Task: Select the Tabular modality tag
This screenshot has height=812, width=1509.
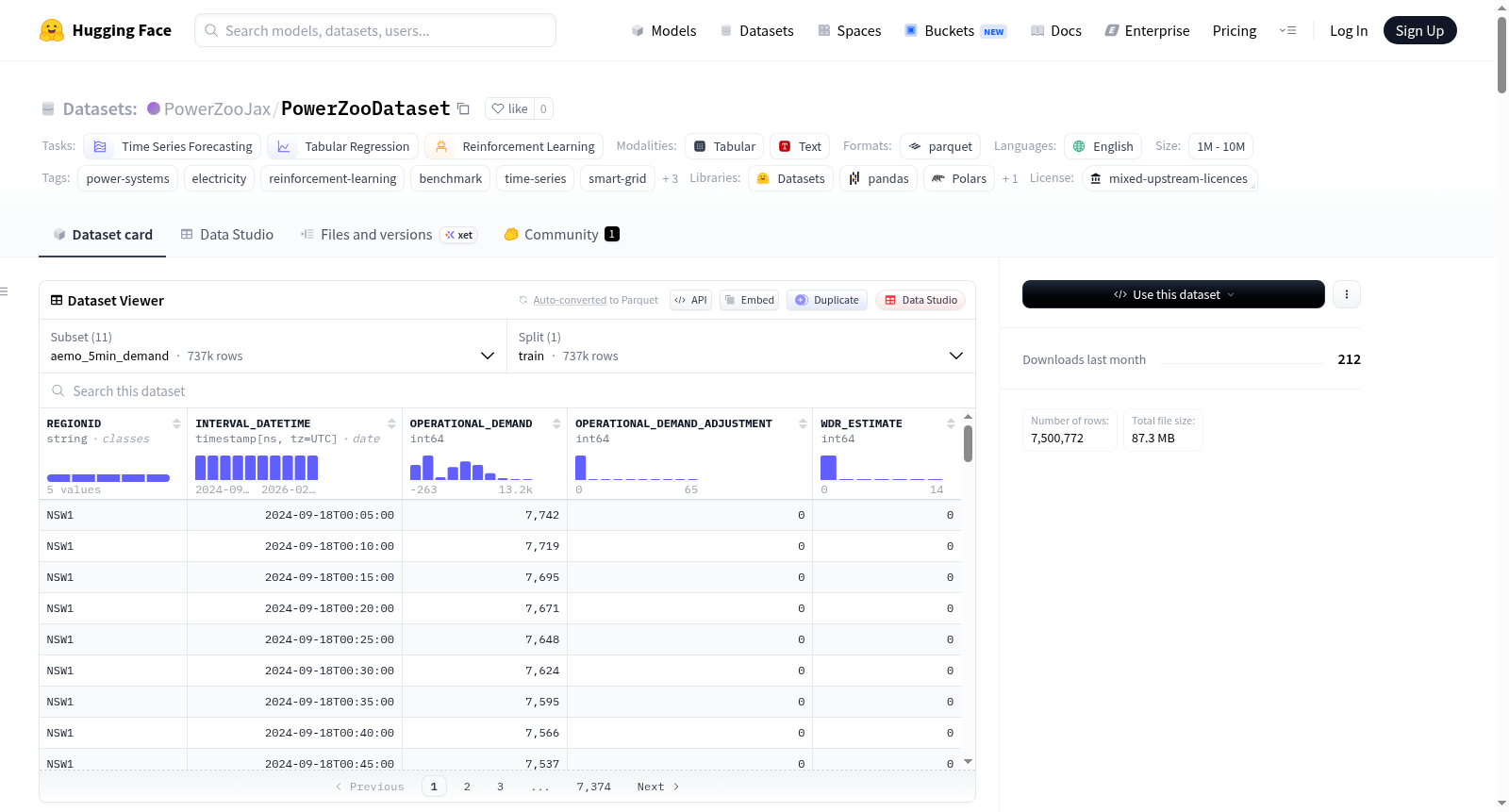Action: click(x=724, y=146)
